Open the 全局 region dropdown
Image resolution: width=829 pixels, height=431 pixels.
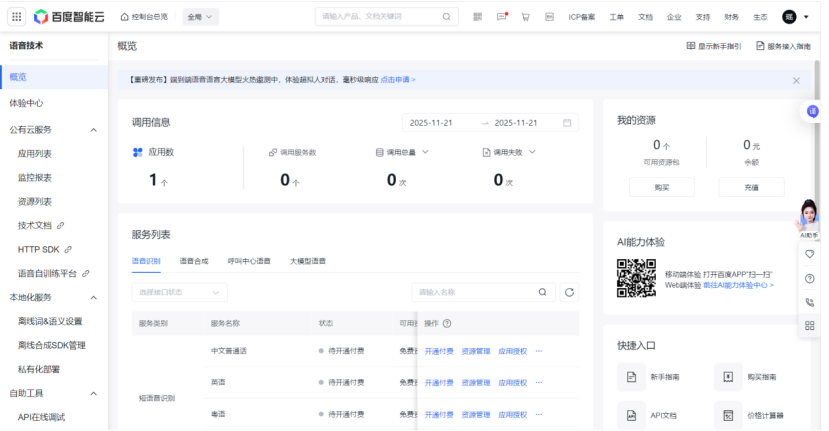coord(200,17)
